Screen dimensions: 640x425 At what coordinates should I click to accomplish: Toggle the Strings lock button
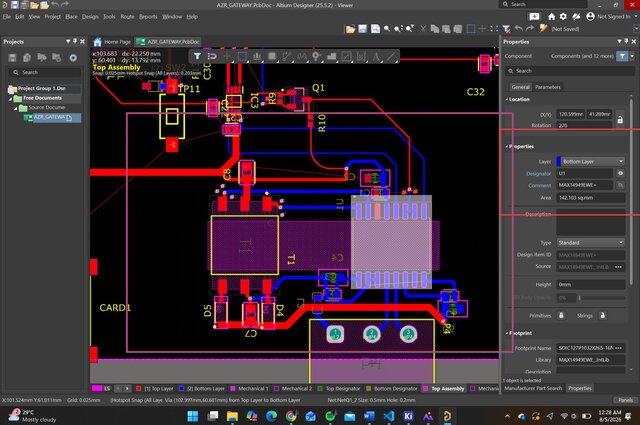tap(602, 315)
